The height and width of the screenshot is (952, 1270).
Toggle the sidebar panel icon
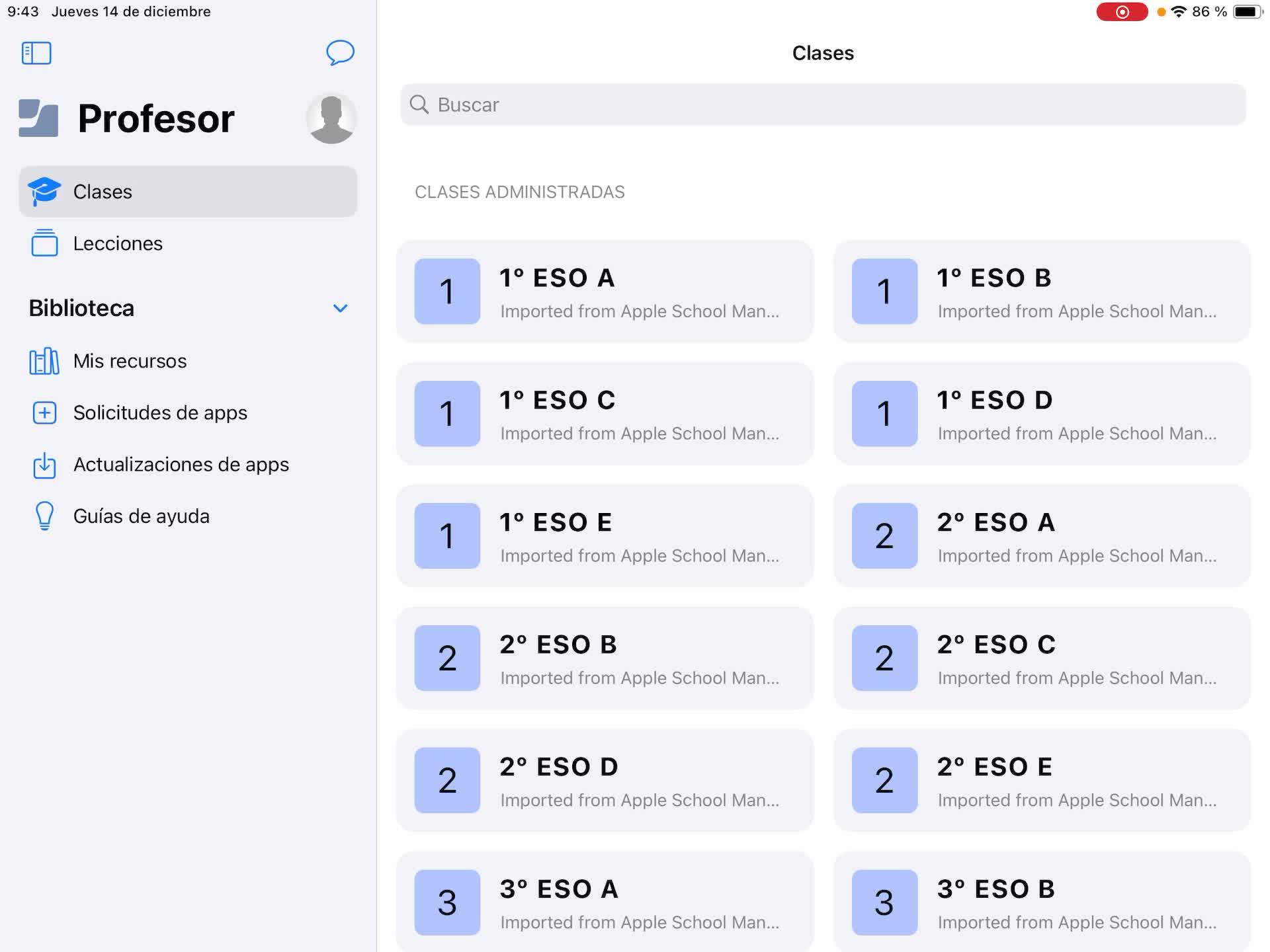[36, 53]
